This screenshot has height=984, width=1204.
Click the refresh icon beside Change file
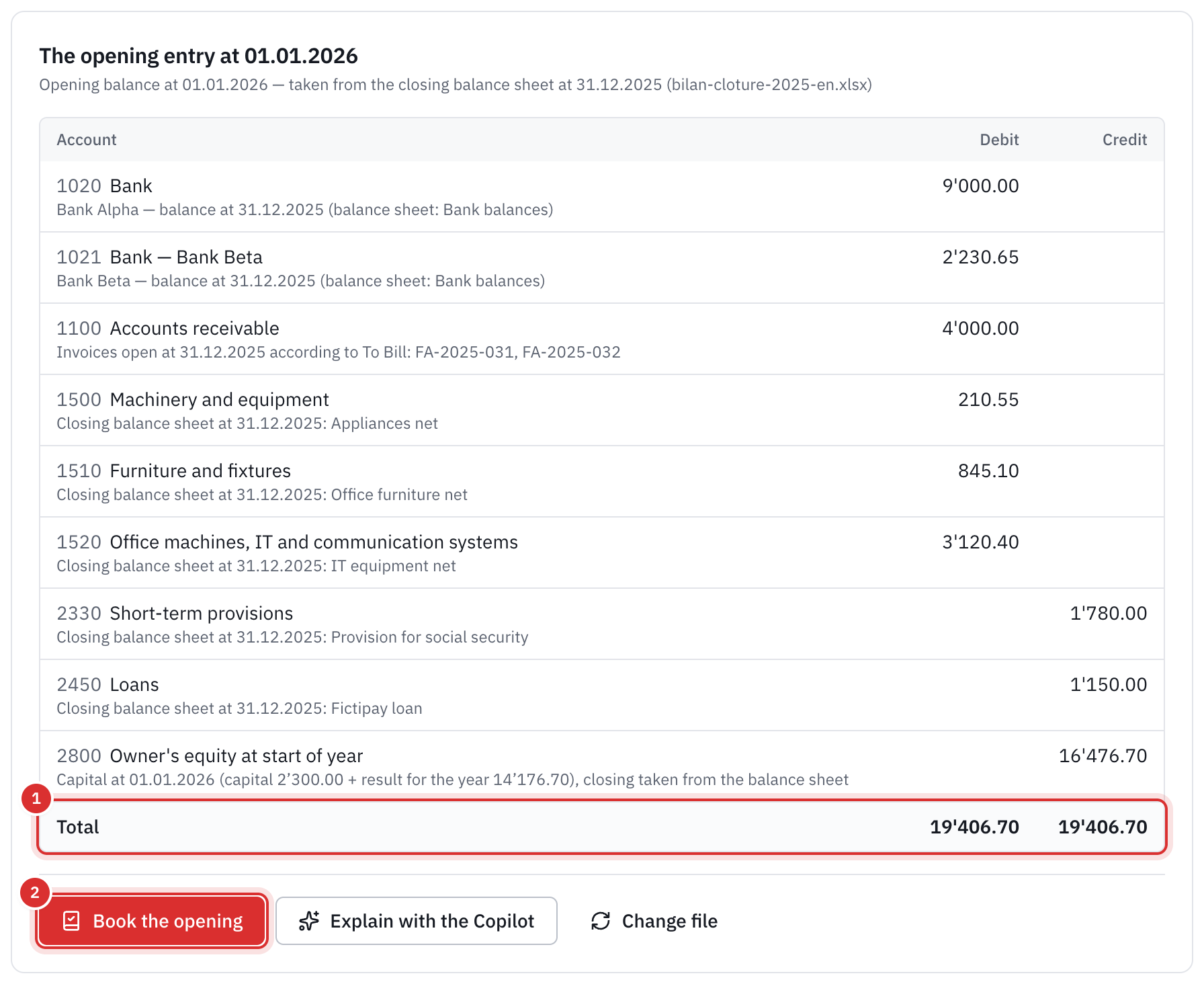601,921
